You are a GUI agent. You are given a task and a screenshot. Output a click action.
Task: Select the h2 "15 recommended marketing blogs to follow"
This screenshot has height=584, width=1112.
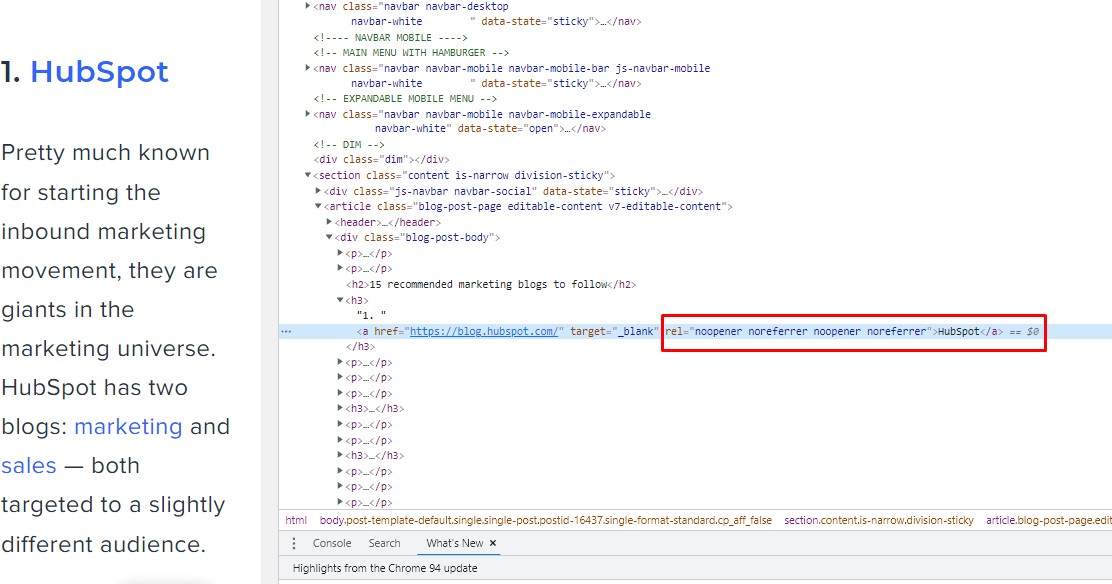[491, 285]
